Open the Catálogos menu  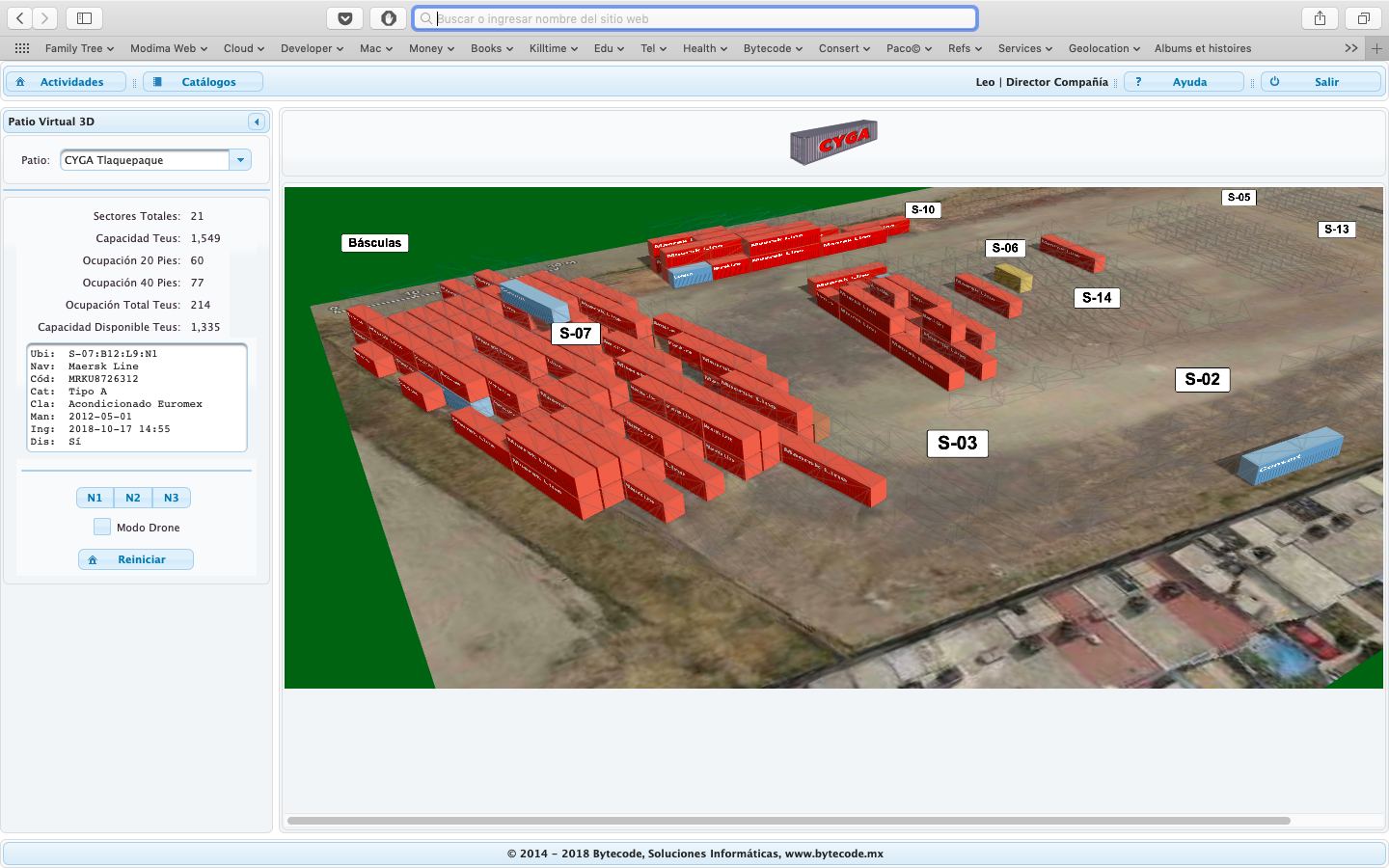203,82
